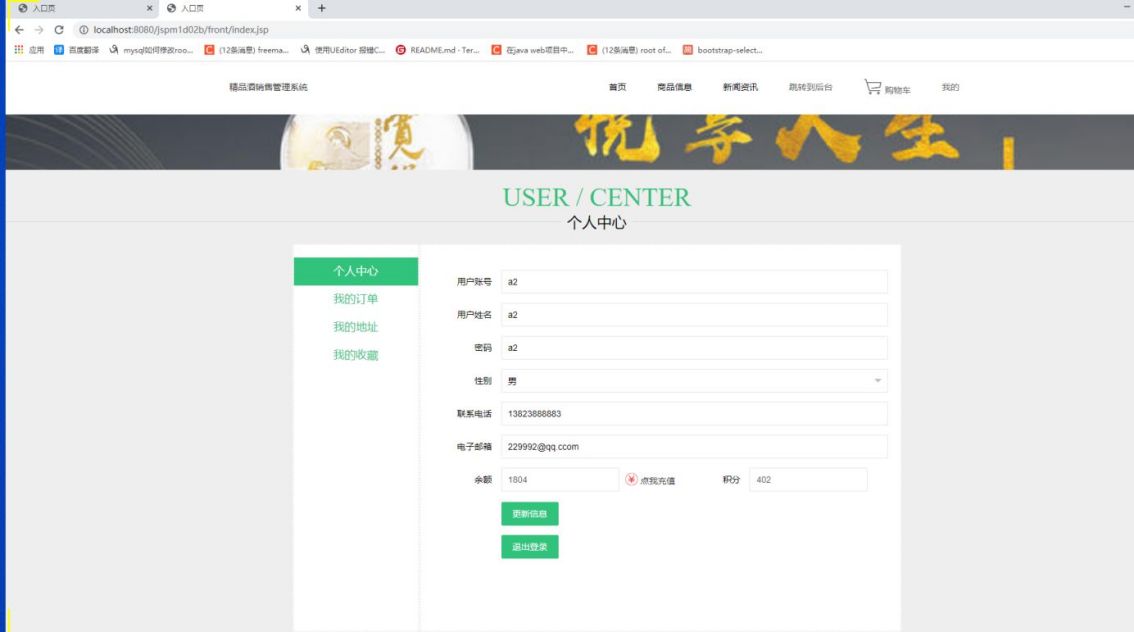
Task: Open 商品信息 navigation item
Action: click(x=674, y=87)
